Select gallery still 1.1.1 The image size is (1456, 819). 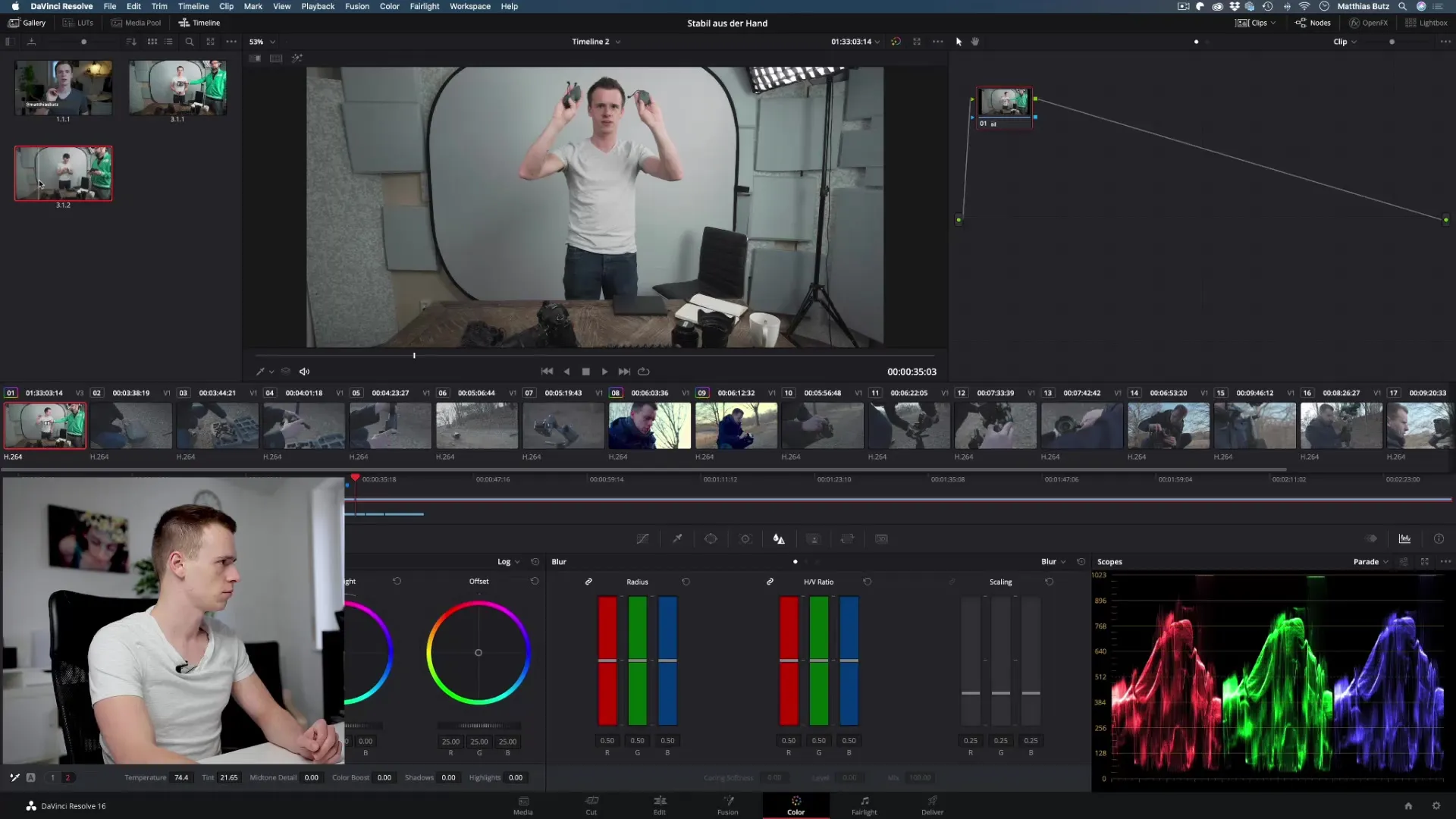point(64,88)
